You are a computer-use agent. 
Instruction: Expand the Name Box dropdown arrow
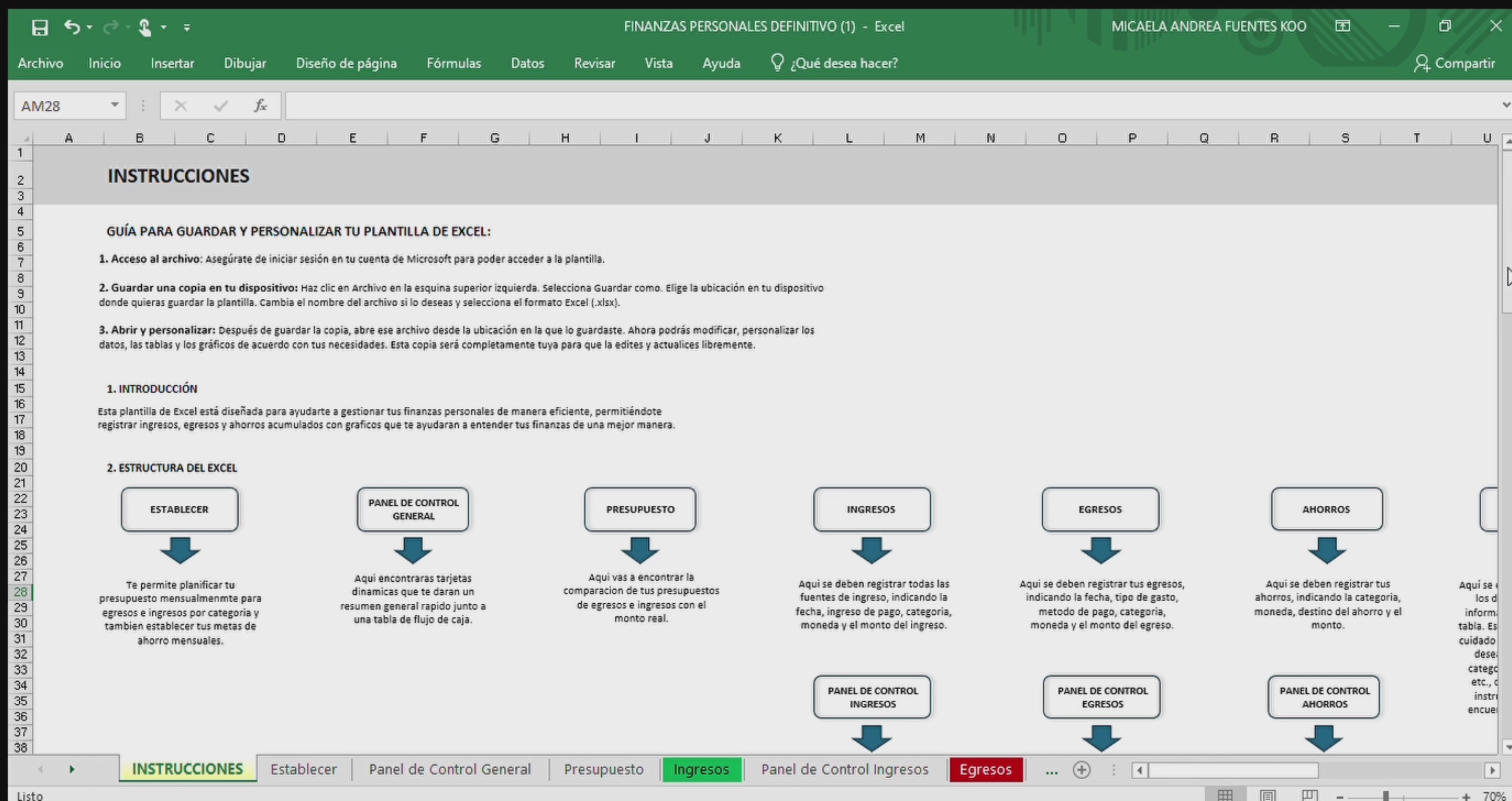pyautogui.click(x=115, y=105)
